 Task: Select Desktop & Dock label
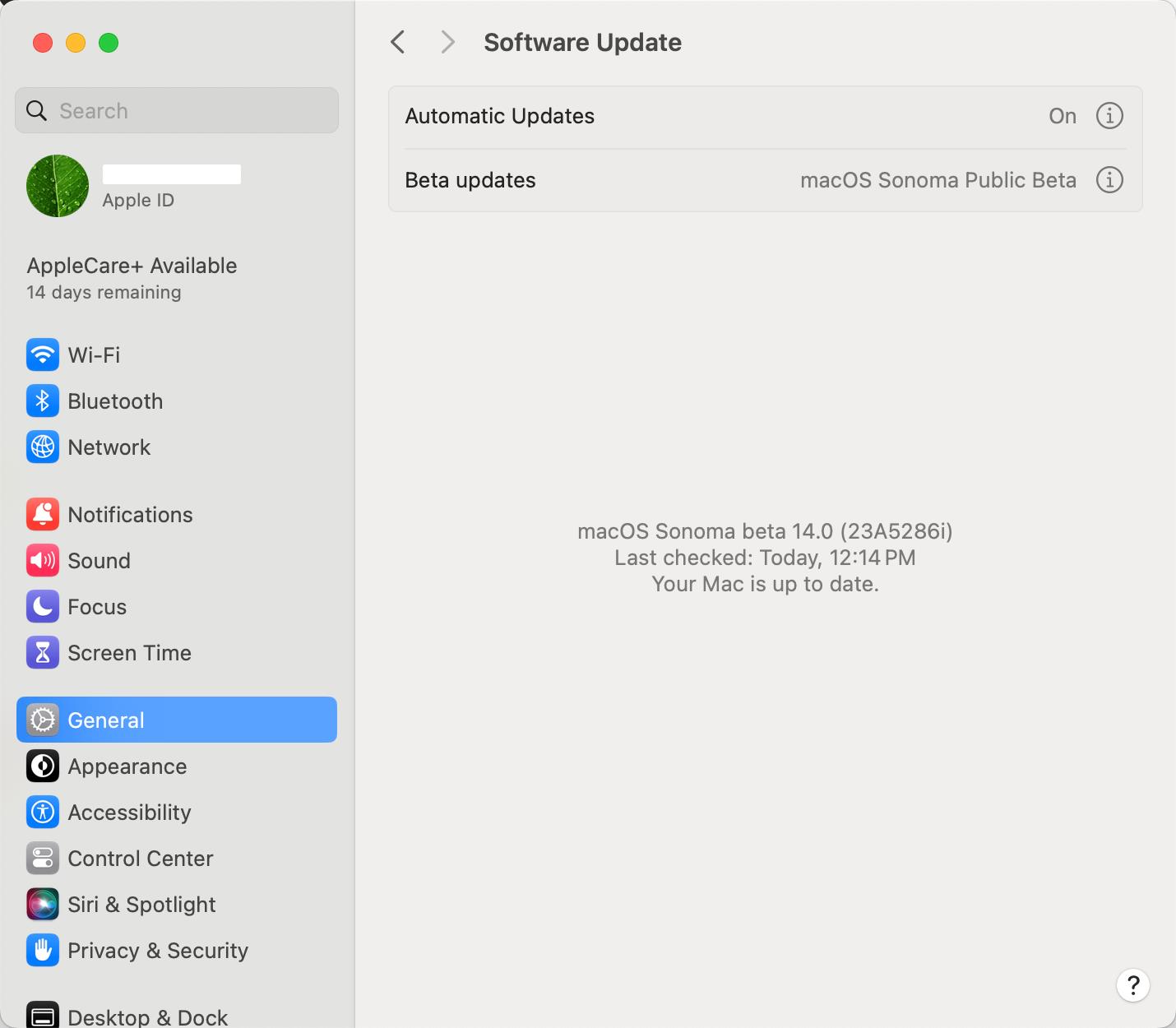coord(147,1017)
